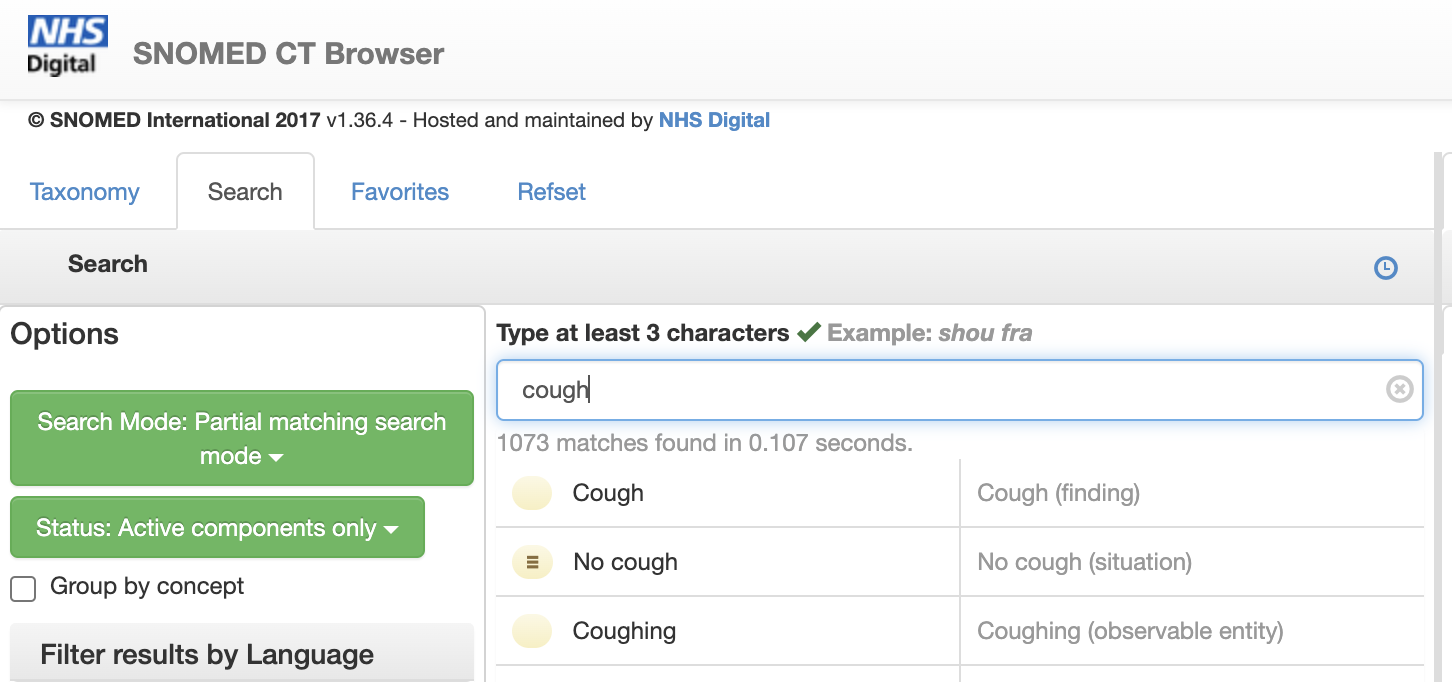Click the green checkmark validation icon
The image size is (1452, 682).
tap(809, 333)
